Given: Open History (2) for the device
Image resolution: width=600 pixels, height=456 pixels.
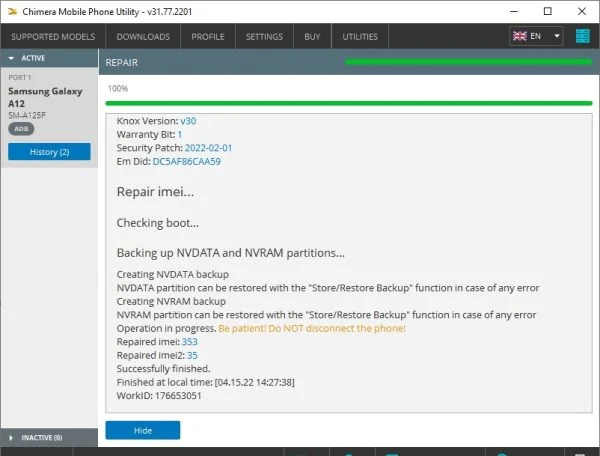Looking at the screenshot, I should [x=49, y=152].
